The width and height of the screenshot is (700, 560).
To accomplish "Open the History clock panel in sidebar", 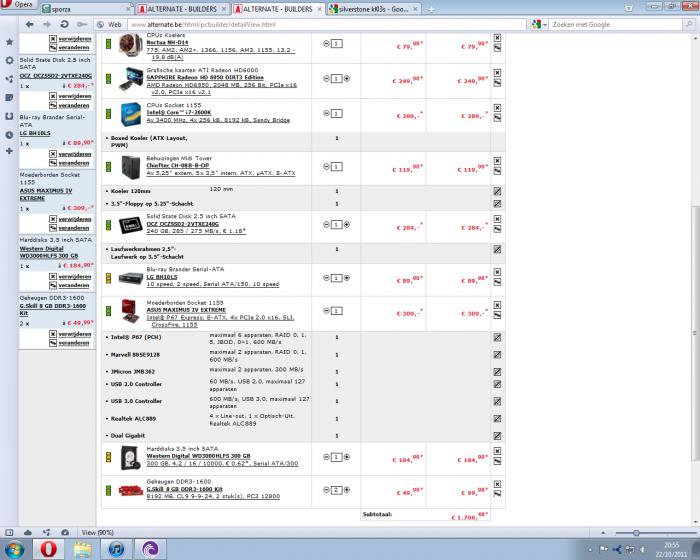I will [x=9, y=134].
